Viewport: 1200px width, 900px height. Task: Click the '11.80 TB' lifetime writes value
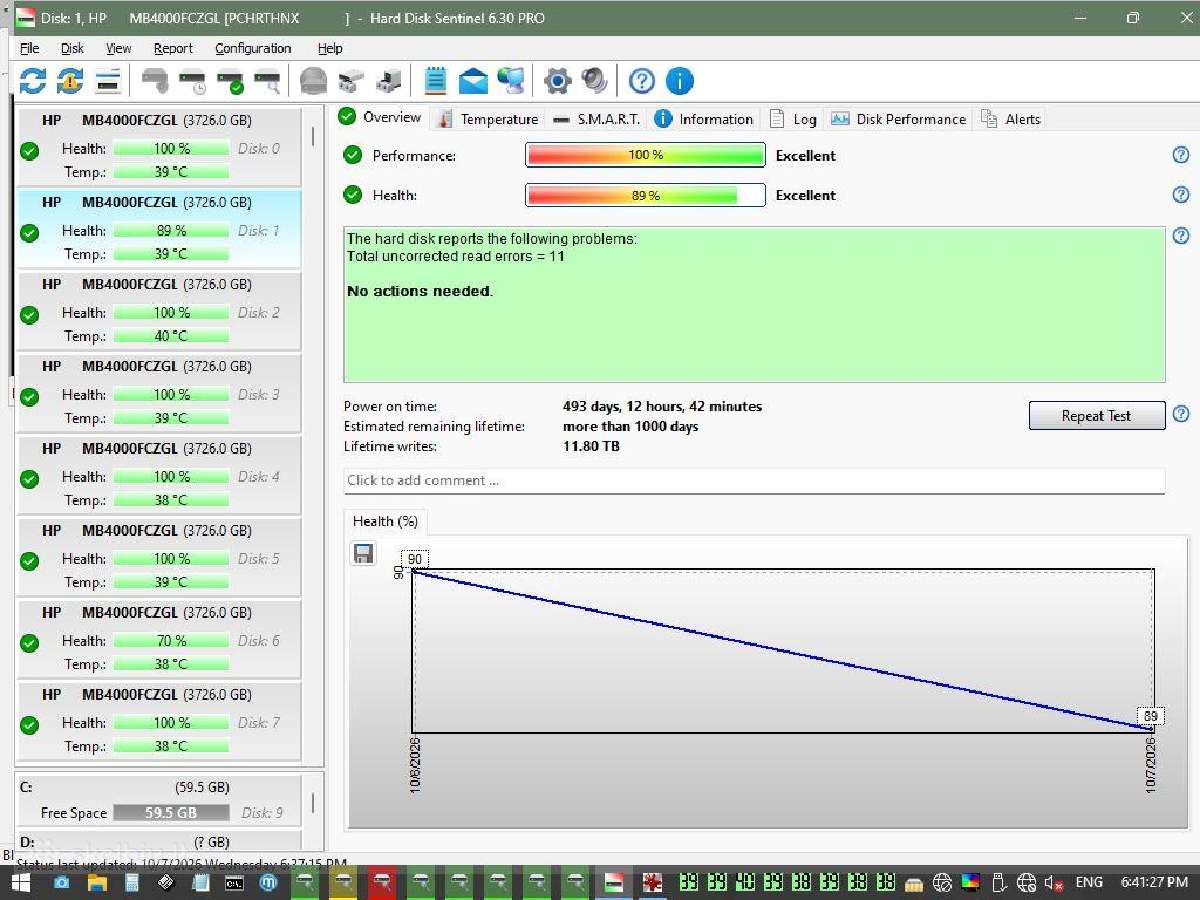(591, 446)
